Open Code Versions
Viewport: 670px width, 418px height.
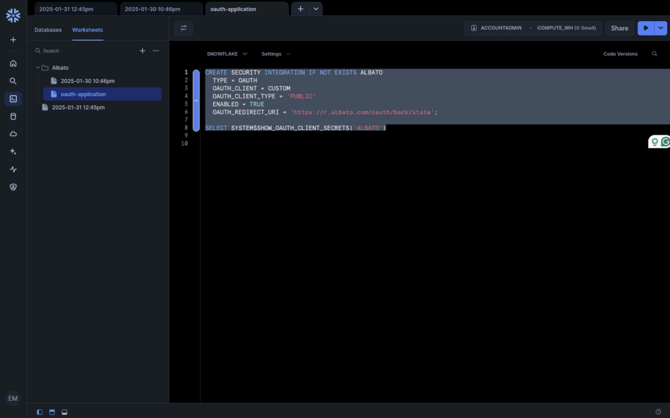pyautogui.click(x=620, y=54)
